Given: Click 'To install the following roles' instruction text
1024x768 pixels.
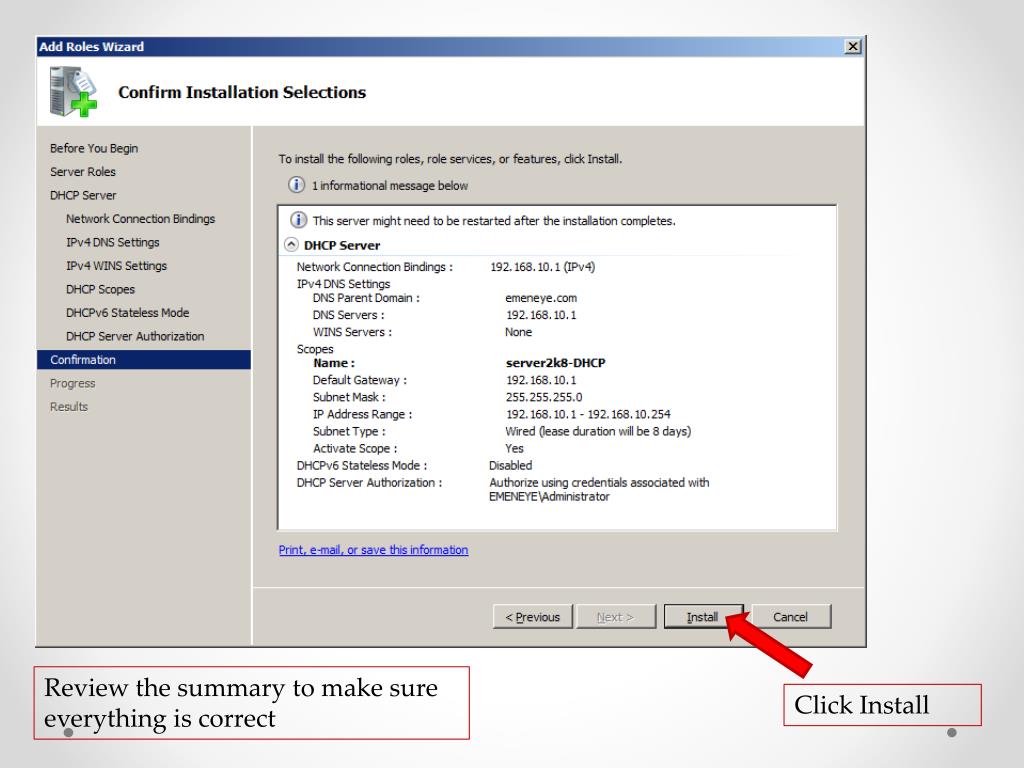Looking at the screenshot, I should (x=451, y=159).
